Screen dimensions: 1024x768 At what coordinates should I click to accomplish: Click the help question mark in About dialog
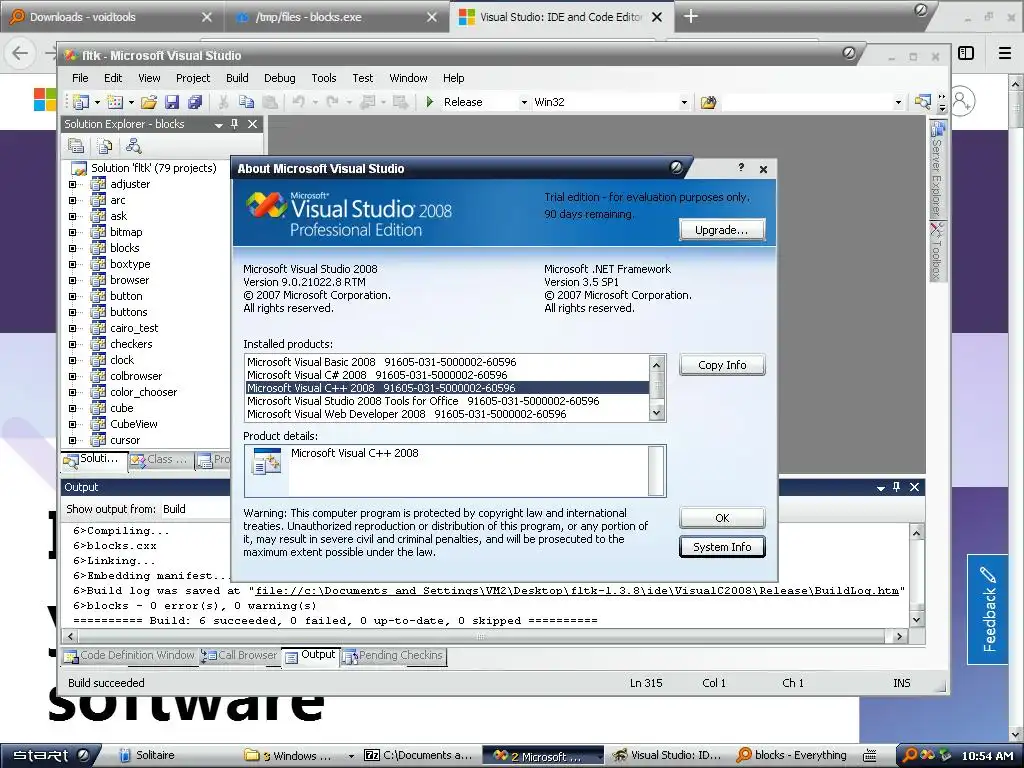(741, 168)
